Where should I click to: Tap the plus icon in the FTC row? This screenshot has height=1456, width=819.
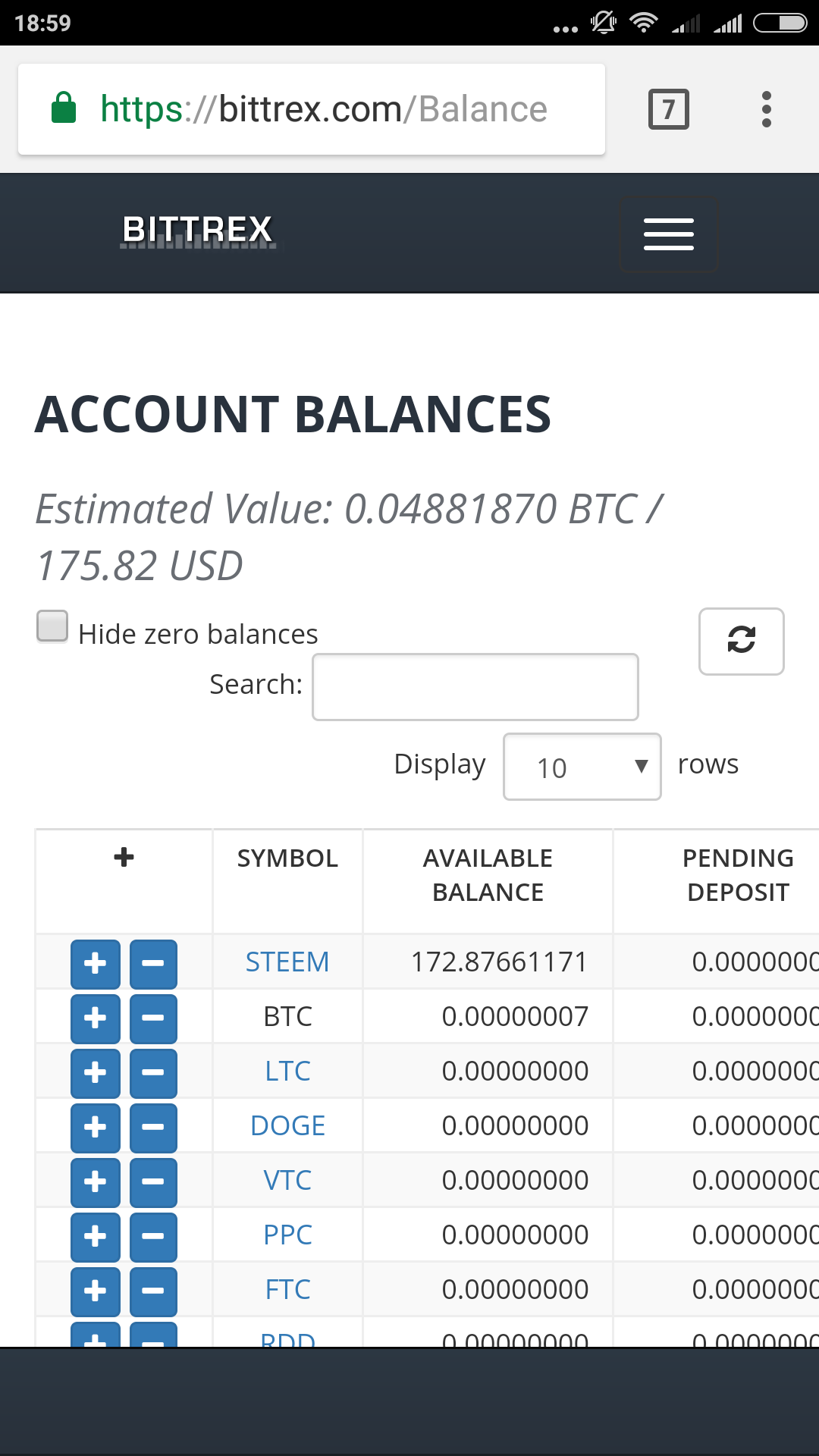pos(96,1291)
